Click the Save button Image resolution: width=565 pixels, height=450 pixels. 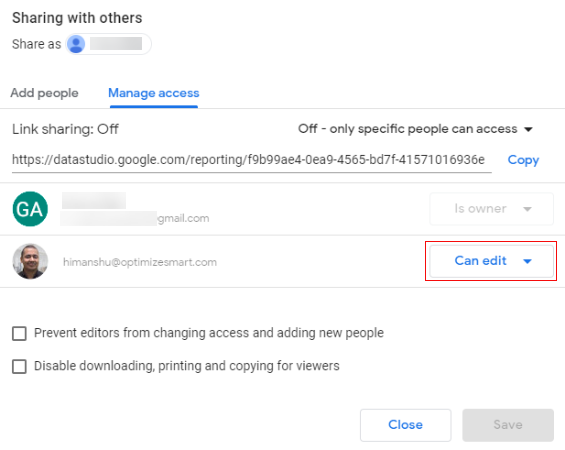point(508,425)
